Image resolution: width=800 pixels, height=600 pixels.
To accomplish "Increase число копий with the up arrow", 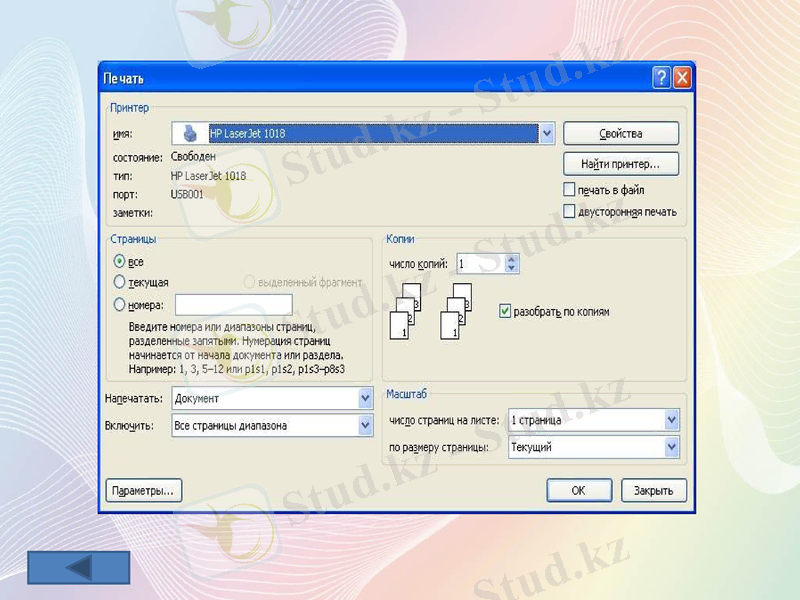I will click(x=512, y=258).
